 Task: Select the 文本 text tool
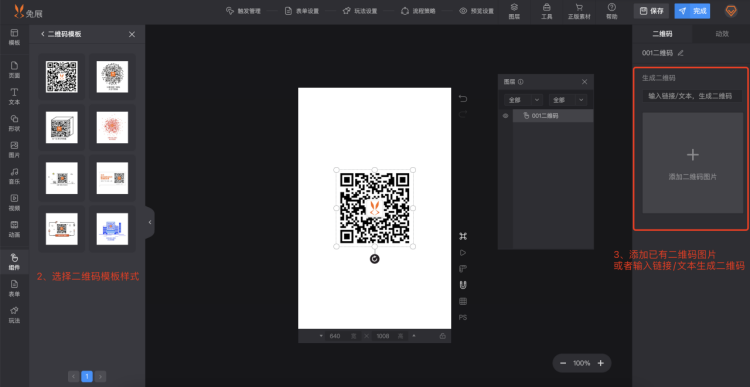click(14, 96)
